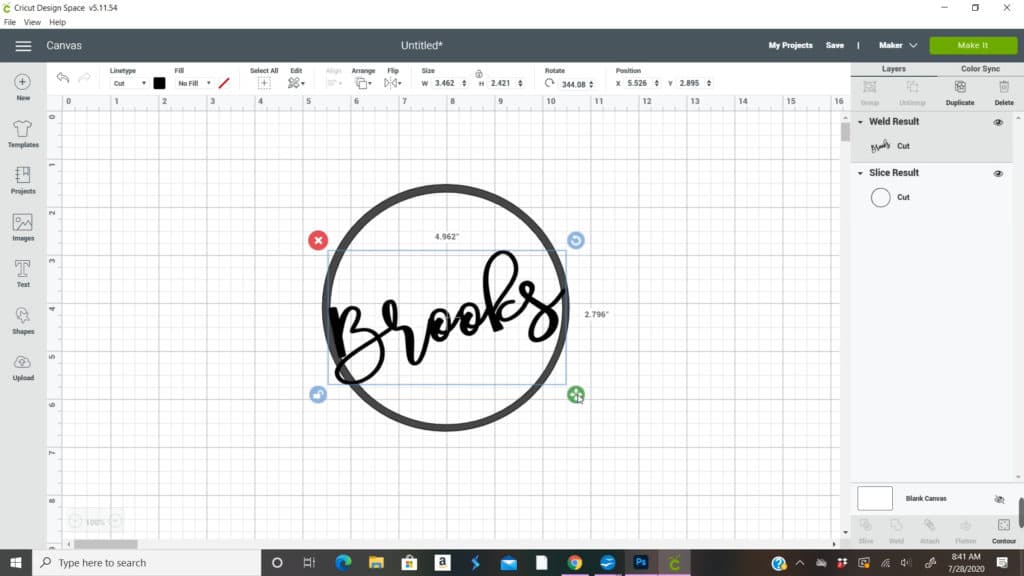
Task: Click the green resize handle on selection
Action: (575, 394)
